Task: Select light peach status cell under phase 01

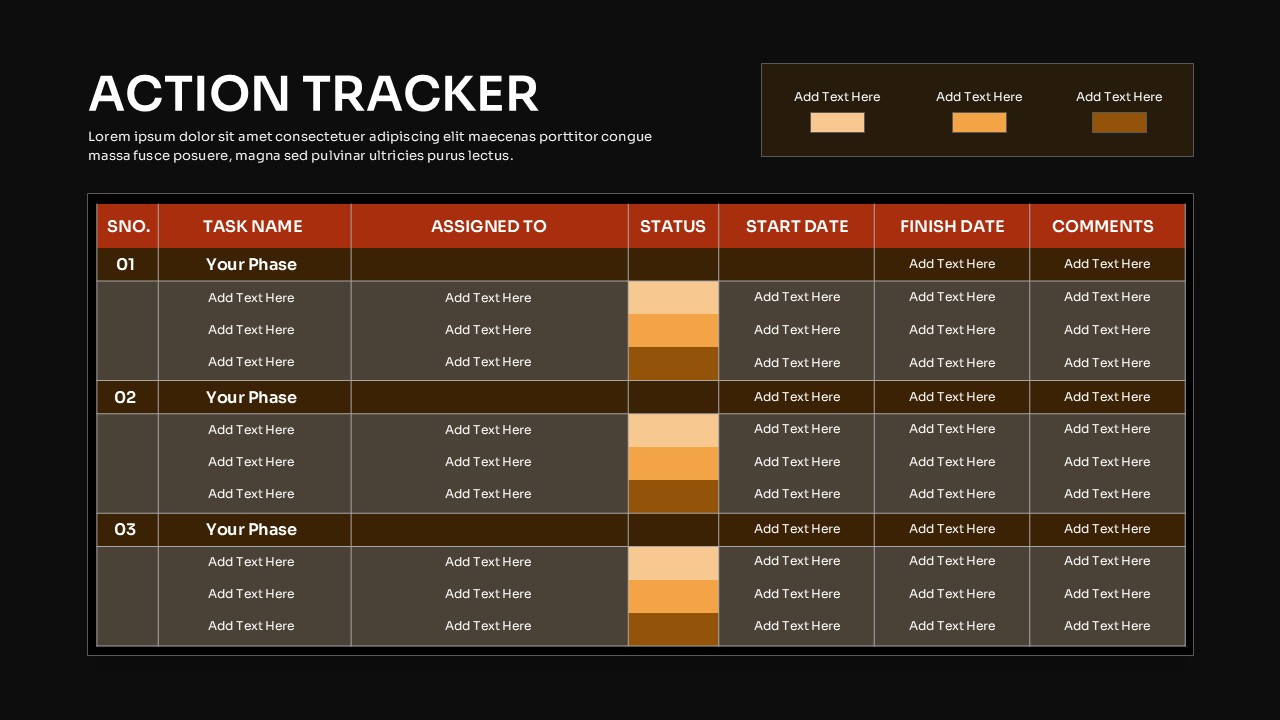Action: 673,298
